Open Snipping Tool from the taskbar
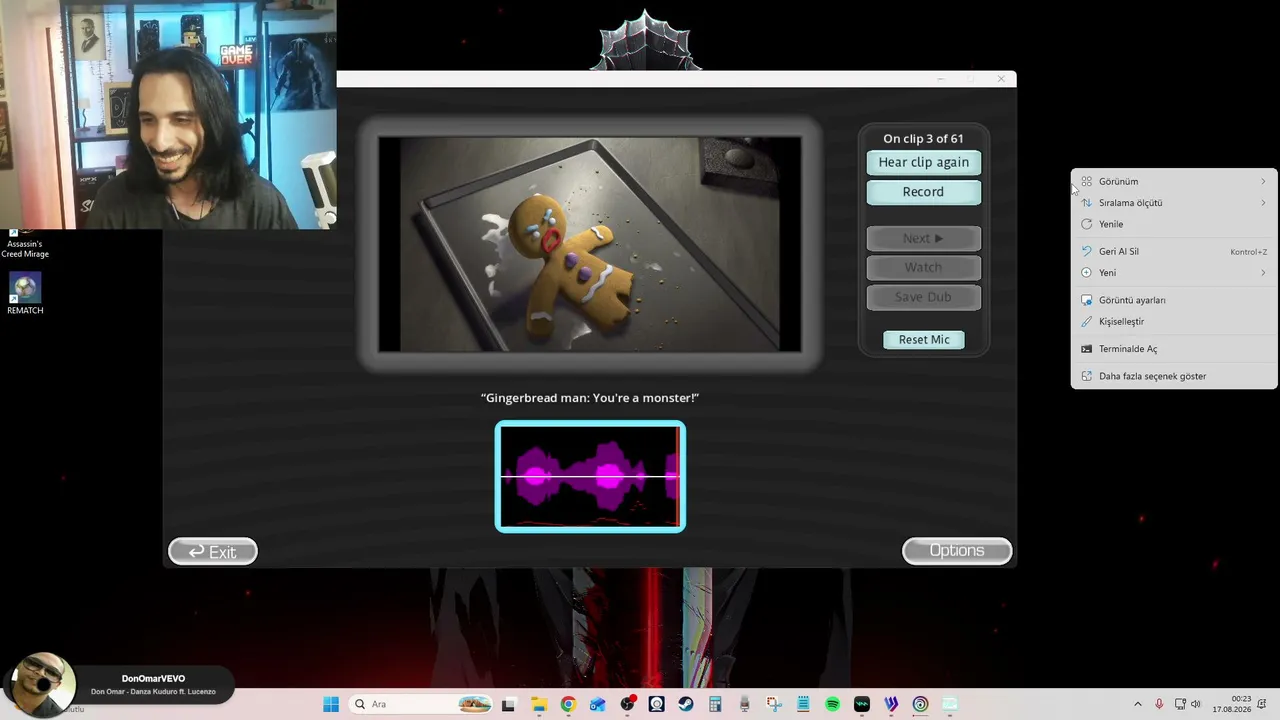 774,704
